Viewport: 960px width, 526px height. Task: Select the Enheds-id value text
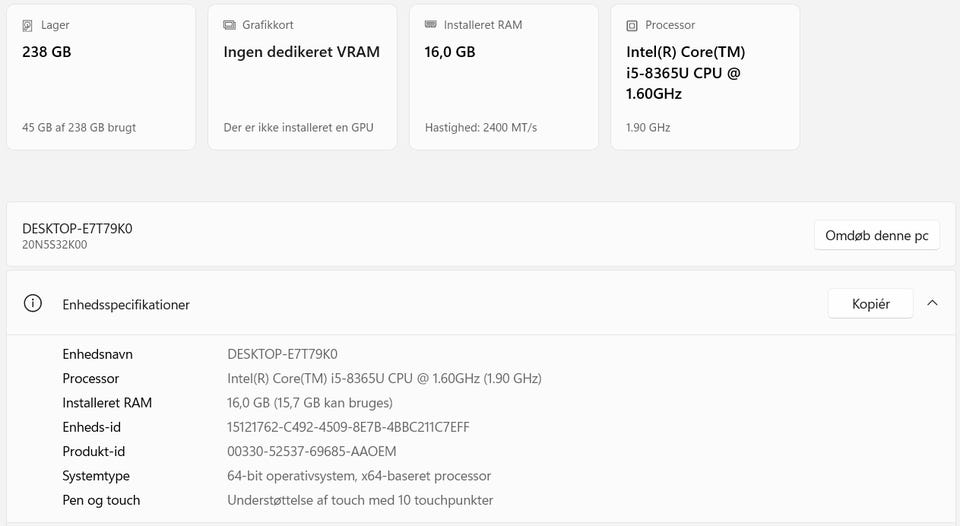[348, 427]
